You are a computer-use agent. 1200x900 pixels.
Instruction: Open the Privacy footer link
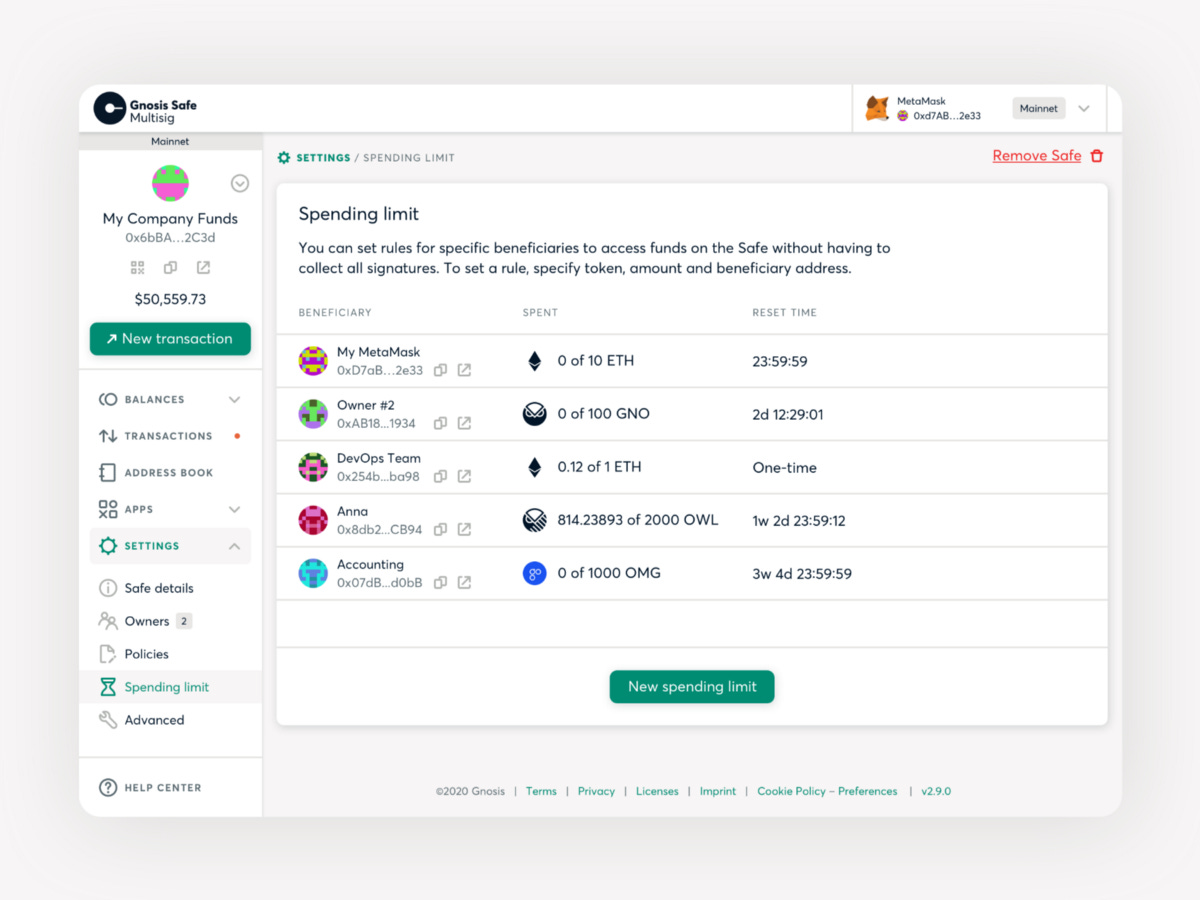coord(596,791)
